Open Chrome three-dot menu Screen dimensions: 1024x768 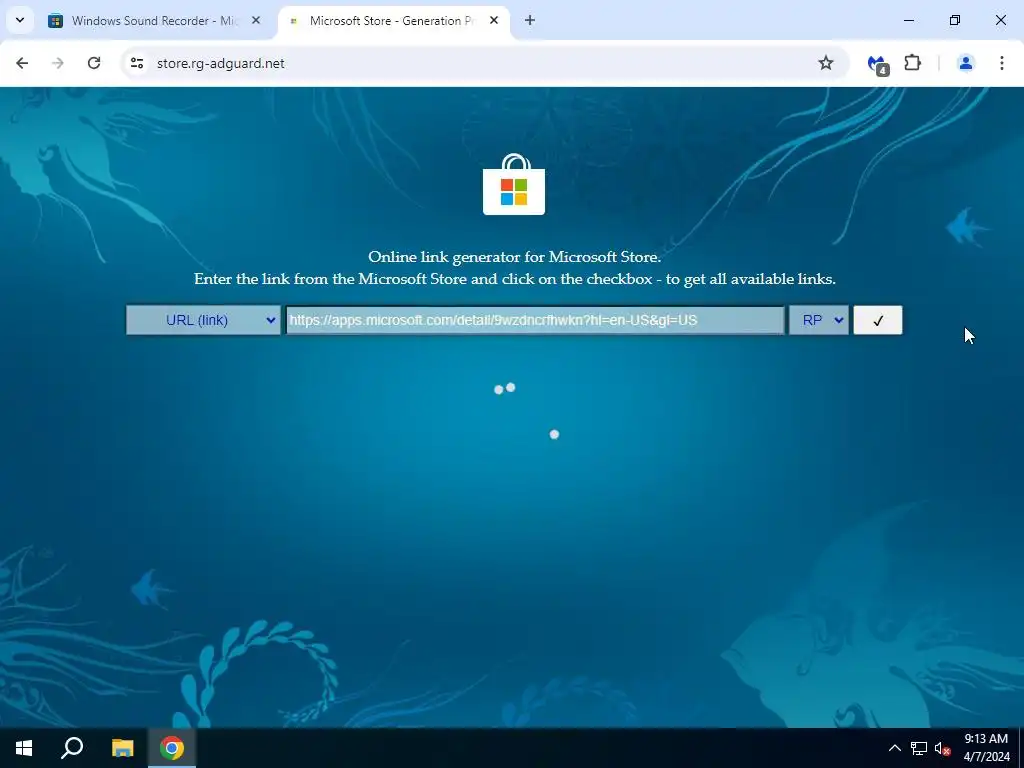click(1001, 63)
